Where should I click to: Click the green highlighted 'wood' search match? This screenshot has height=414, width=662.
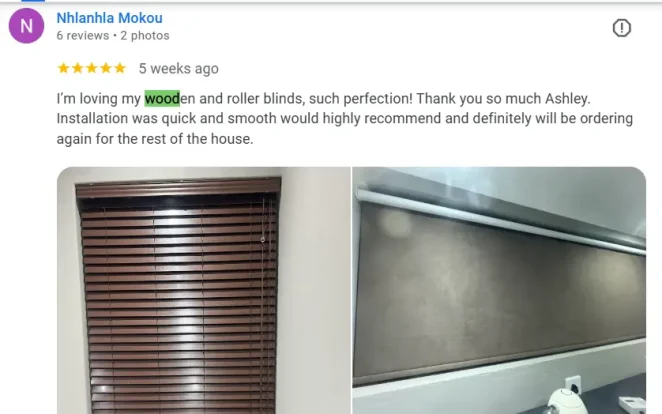pos(162,98)
